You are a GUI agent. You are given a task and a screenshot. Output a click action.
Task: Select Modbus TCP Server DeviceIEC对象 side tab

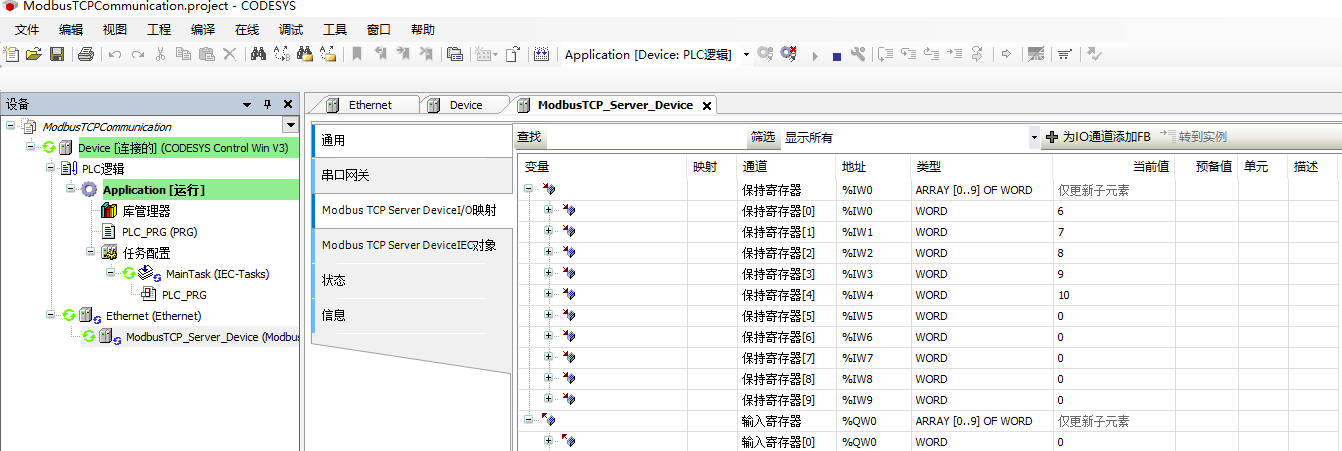412,245
